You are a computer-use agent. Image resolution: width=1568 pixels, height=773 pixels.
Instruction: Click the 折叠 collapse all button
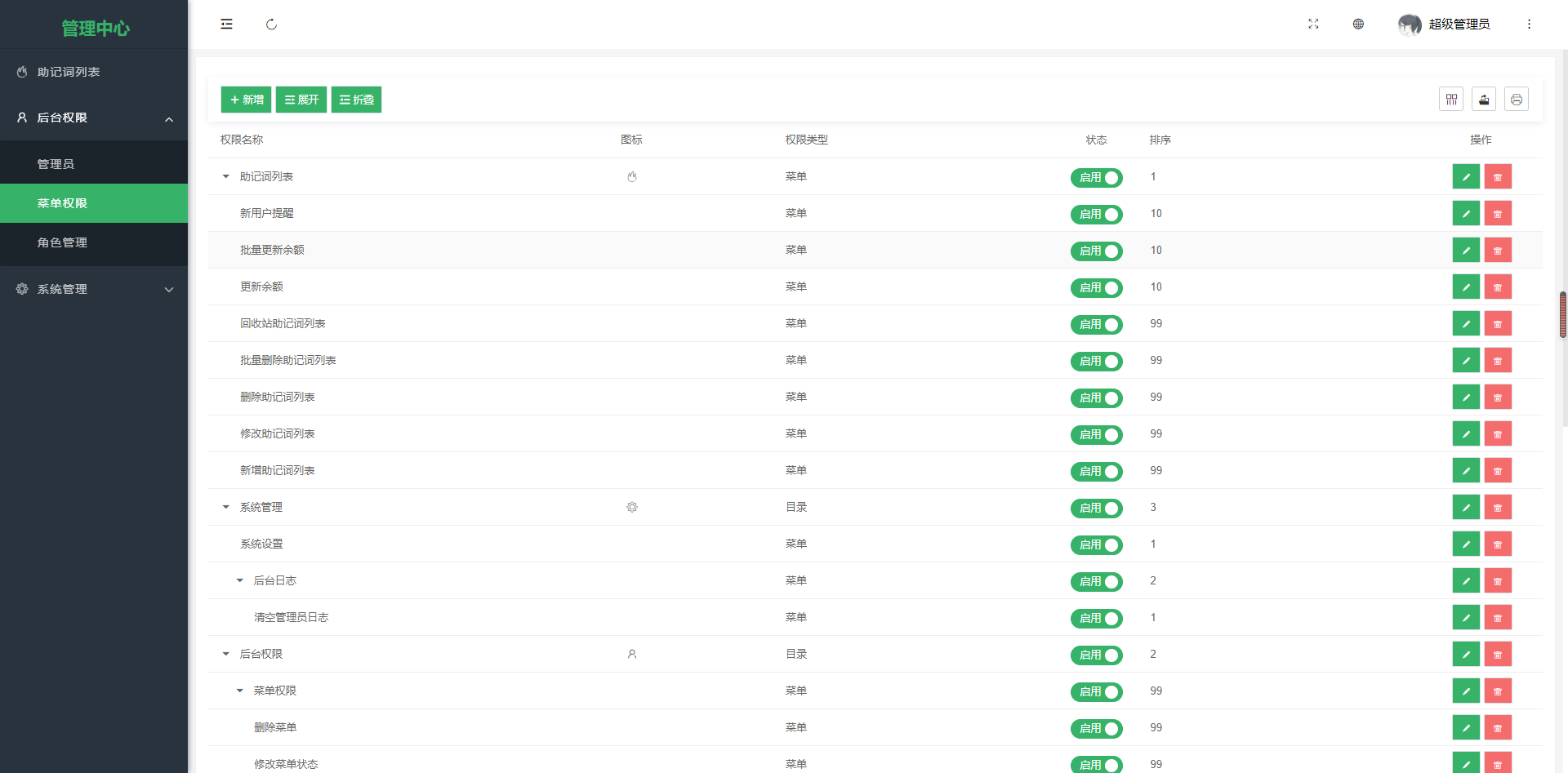[x=356, y=100]
